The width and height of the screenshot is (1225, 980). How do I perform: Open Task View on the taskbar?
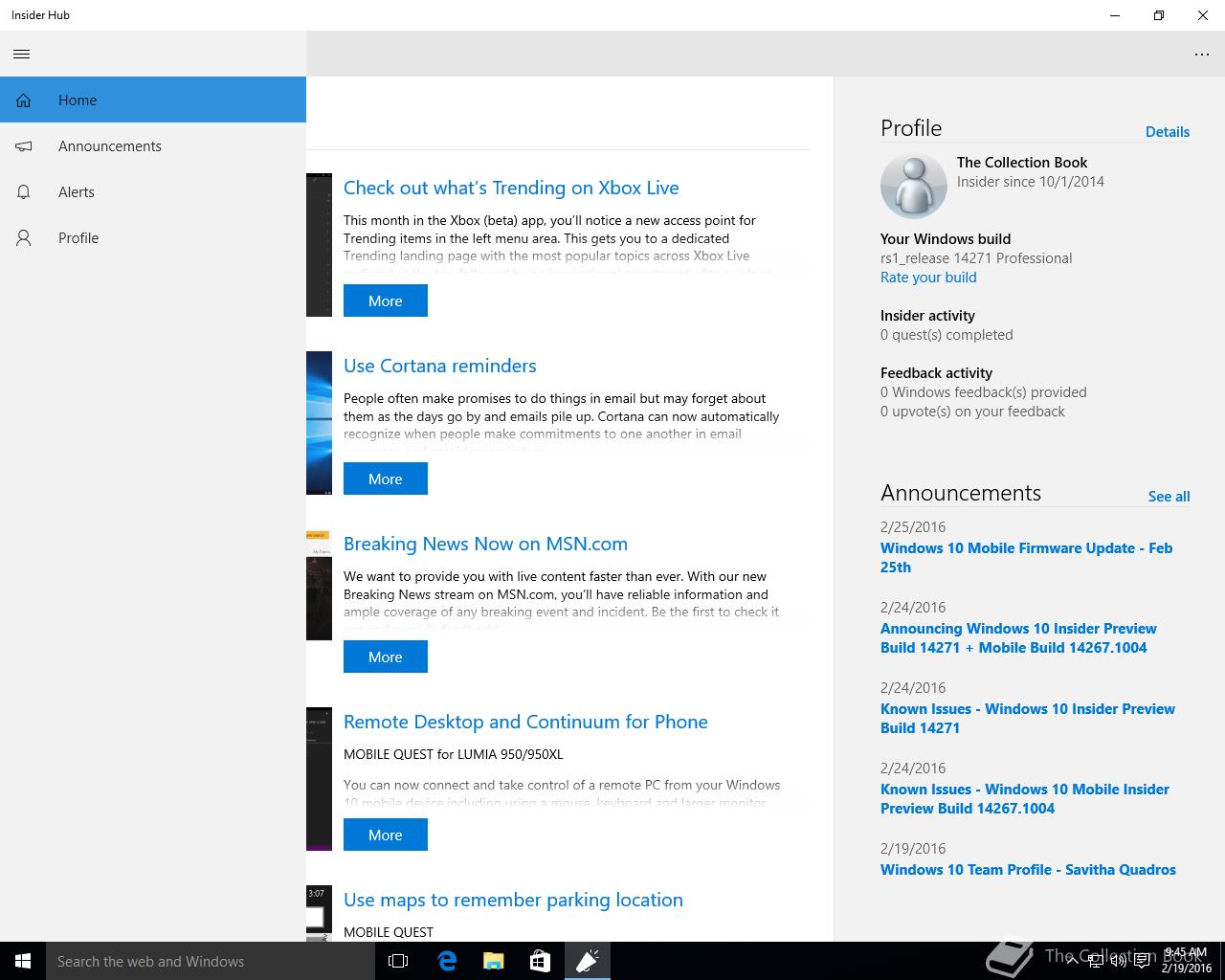pos(398,961)
